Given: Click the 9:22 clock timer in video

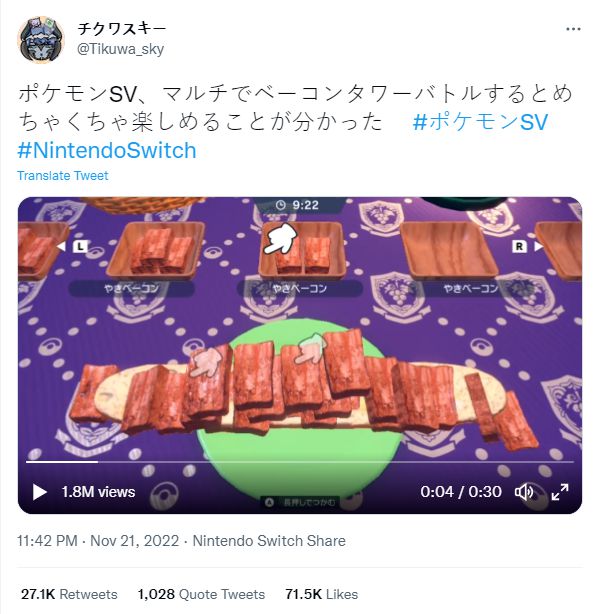Looking at the screenshot, I should click(x=298, y=205).
